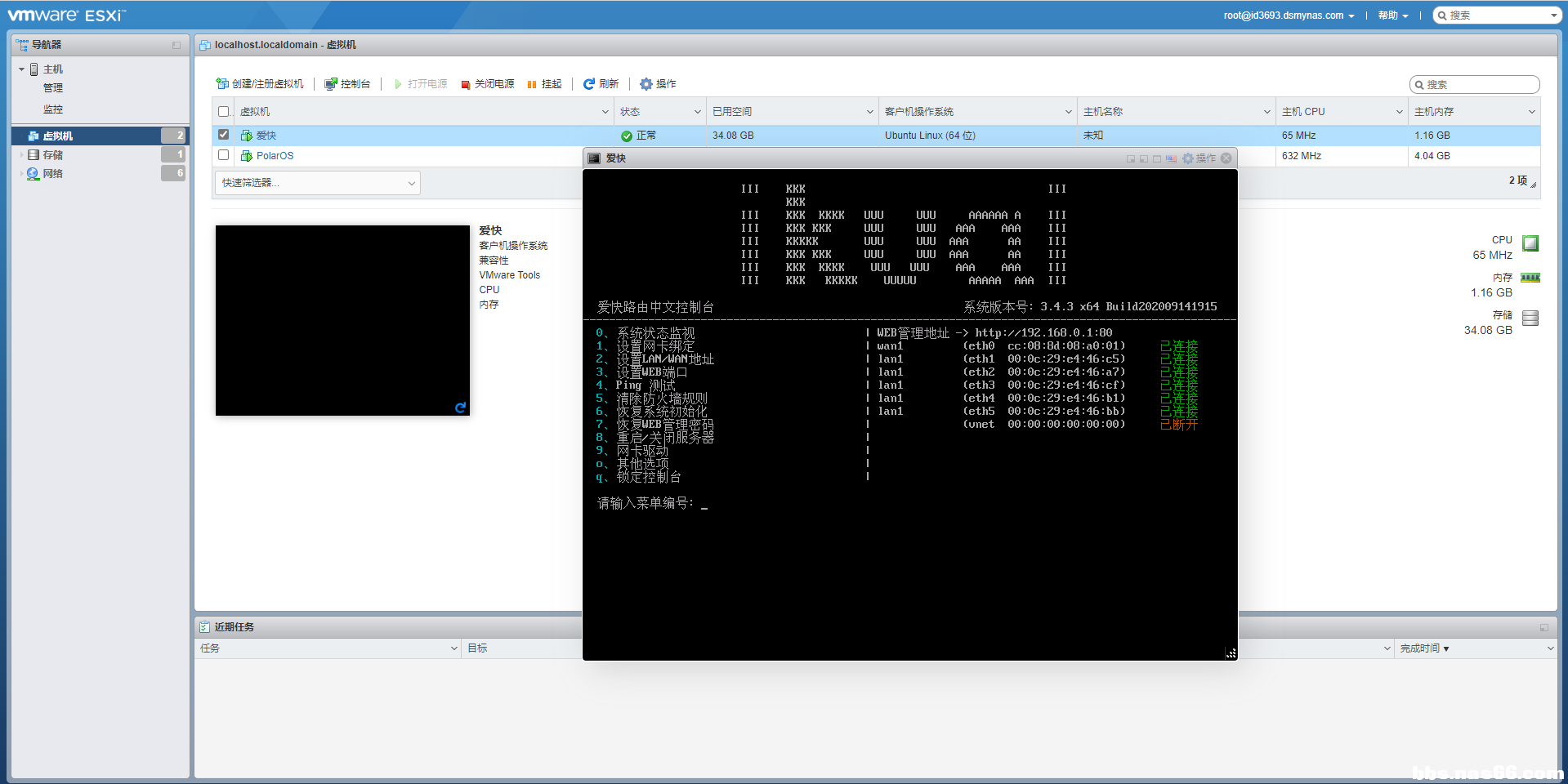The image size is (1568, 784).
Task: Click the console window resize grip
Action: point(1231,653)
